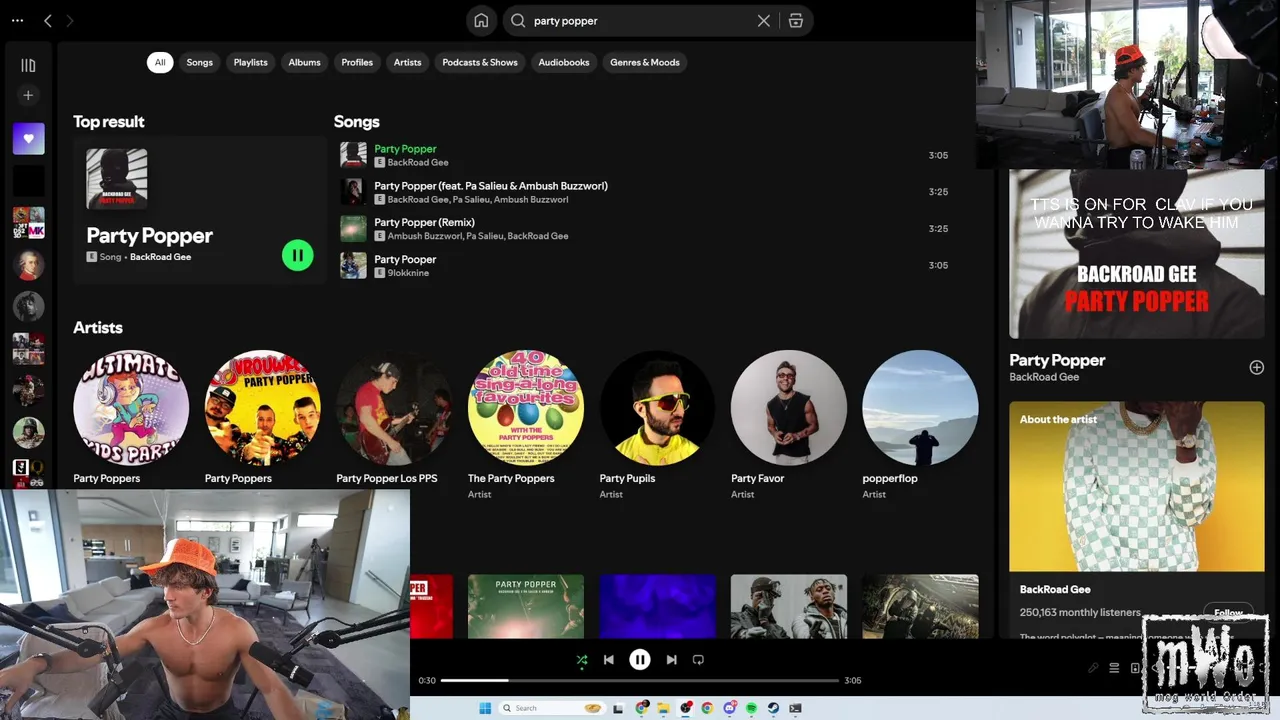Viewport: 1280px width, 720px height.
Task: Open green PARTY POPPER album thumbnail
Action: coord(526,606)
